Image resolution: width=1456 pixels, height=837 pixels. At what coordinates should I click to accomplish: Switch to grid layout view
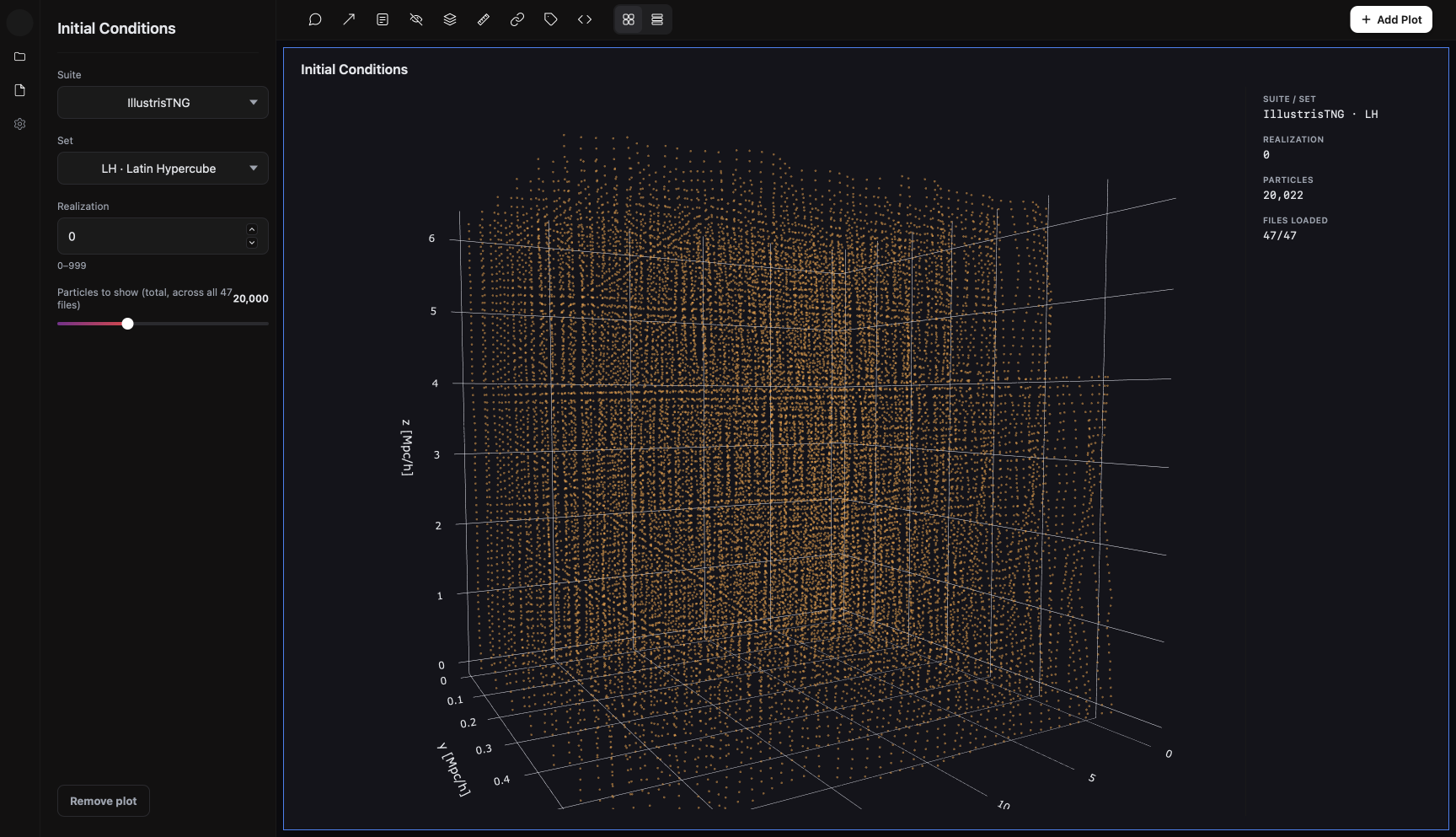(x=629, y=19)
